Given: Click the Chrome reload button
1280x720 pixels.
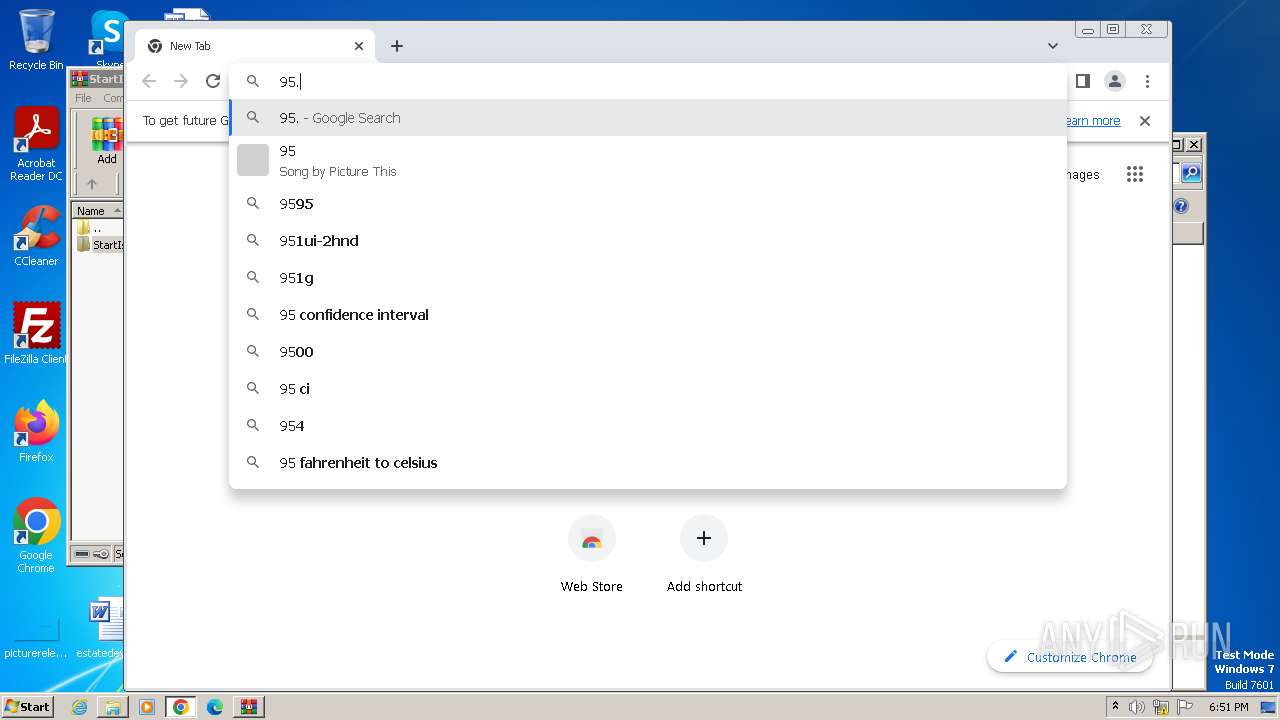Looking at the screenshot, I should pyautogui.click(x=213, y=81).
